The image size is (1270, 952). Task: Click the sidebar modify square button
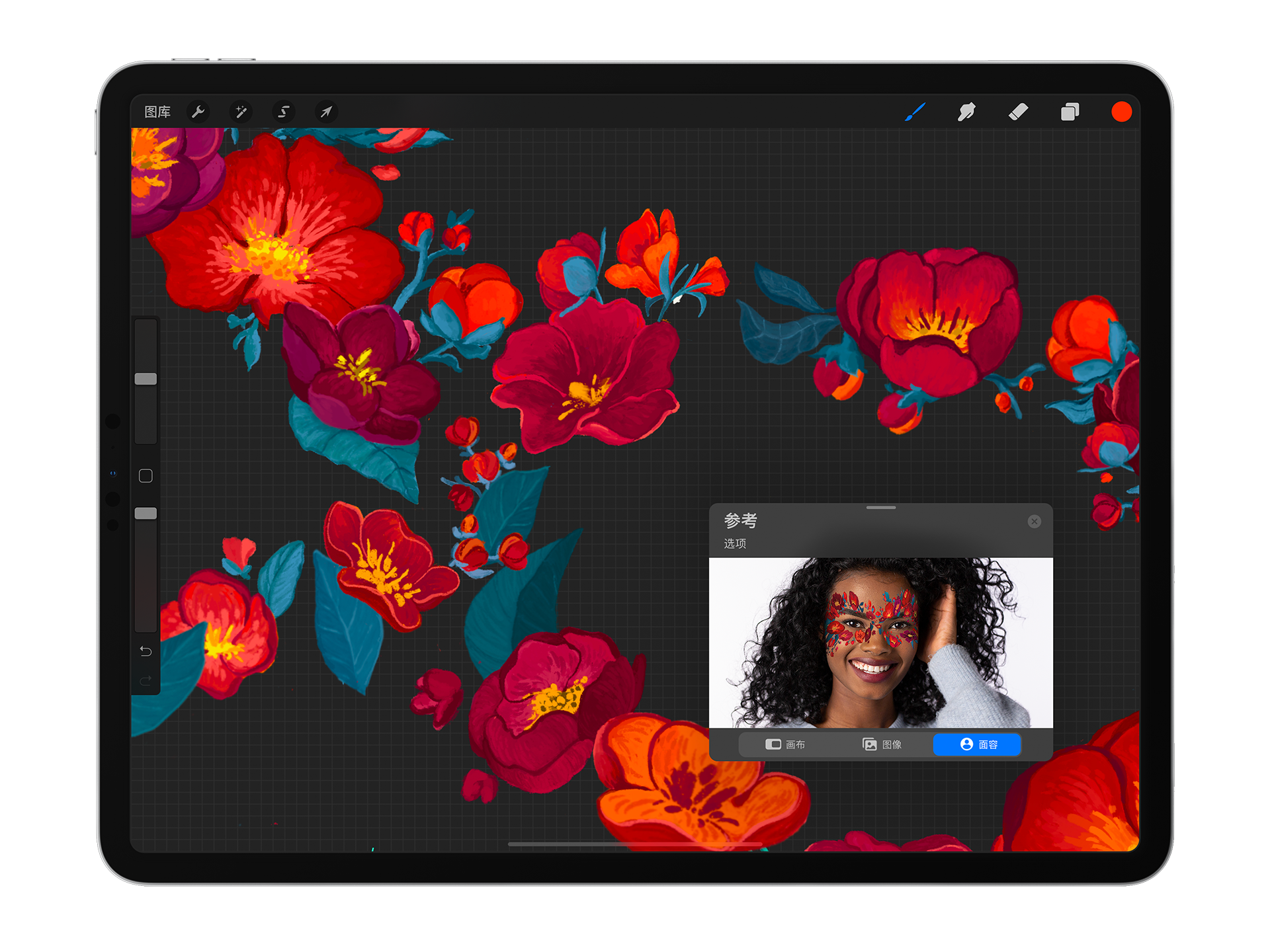click(x=146, y=476)
